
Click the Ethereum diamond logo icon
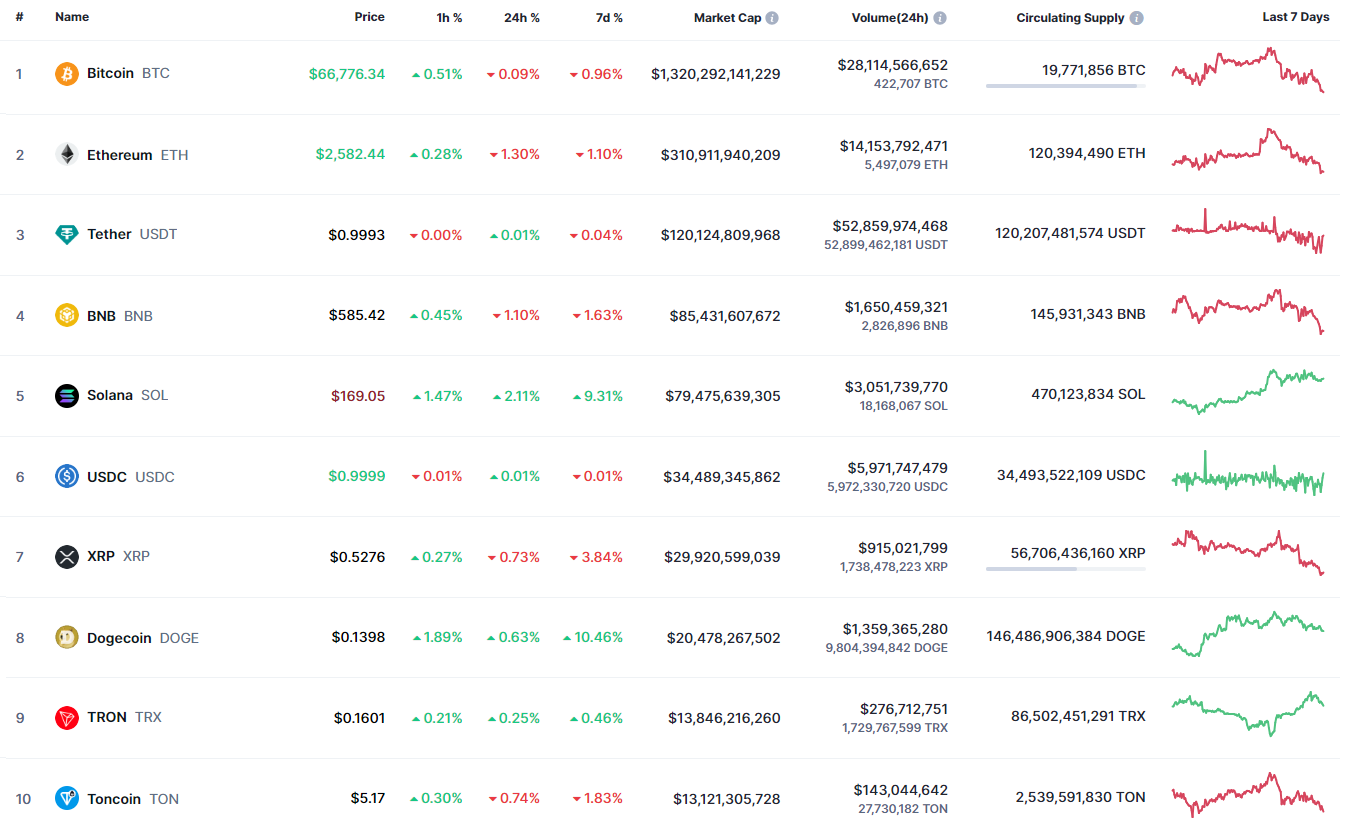pyautogui.click(x=67, y=155)
